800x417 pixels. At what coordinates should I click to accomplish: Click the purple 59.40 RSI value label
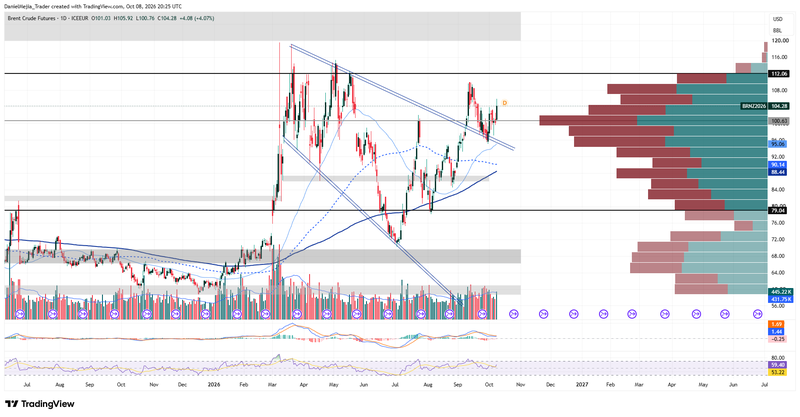point(778,365)
